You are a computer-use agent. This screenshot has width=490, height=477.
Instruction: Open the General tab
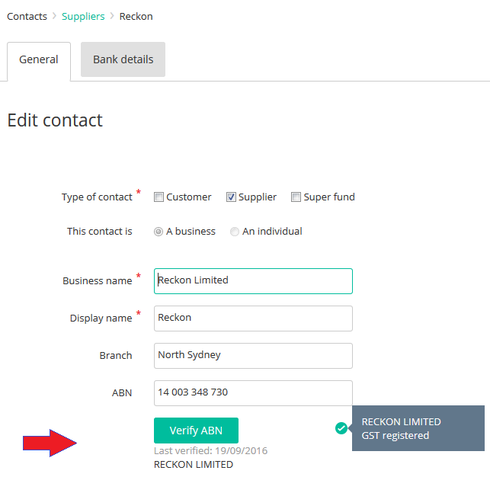point(39,61)
